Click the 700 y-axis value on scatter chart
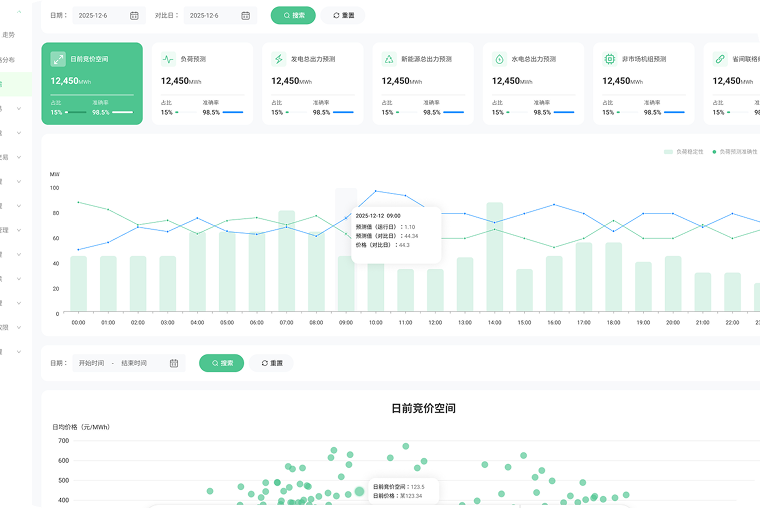The width and height of the screenshot is (760, 508). pyautogui.click(x=63, y=441)
